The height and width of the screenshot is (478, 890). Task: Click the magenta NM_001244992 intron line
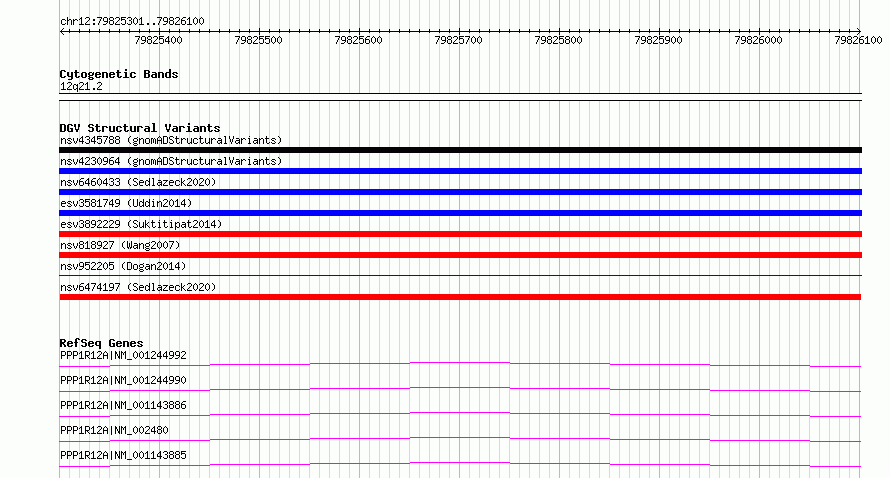[x=460, y=364]
